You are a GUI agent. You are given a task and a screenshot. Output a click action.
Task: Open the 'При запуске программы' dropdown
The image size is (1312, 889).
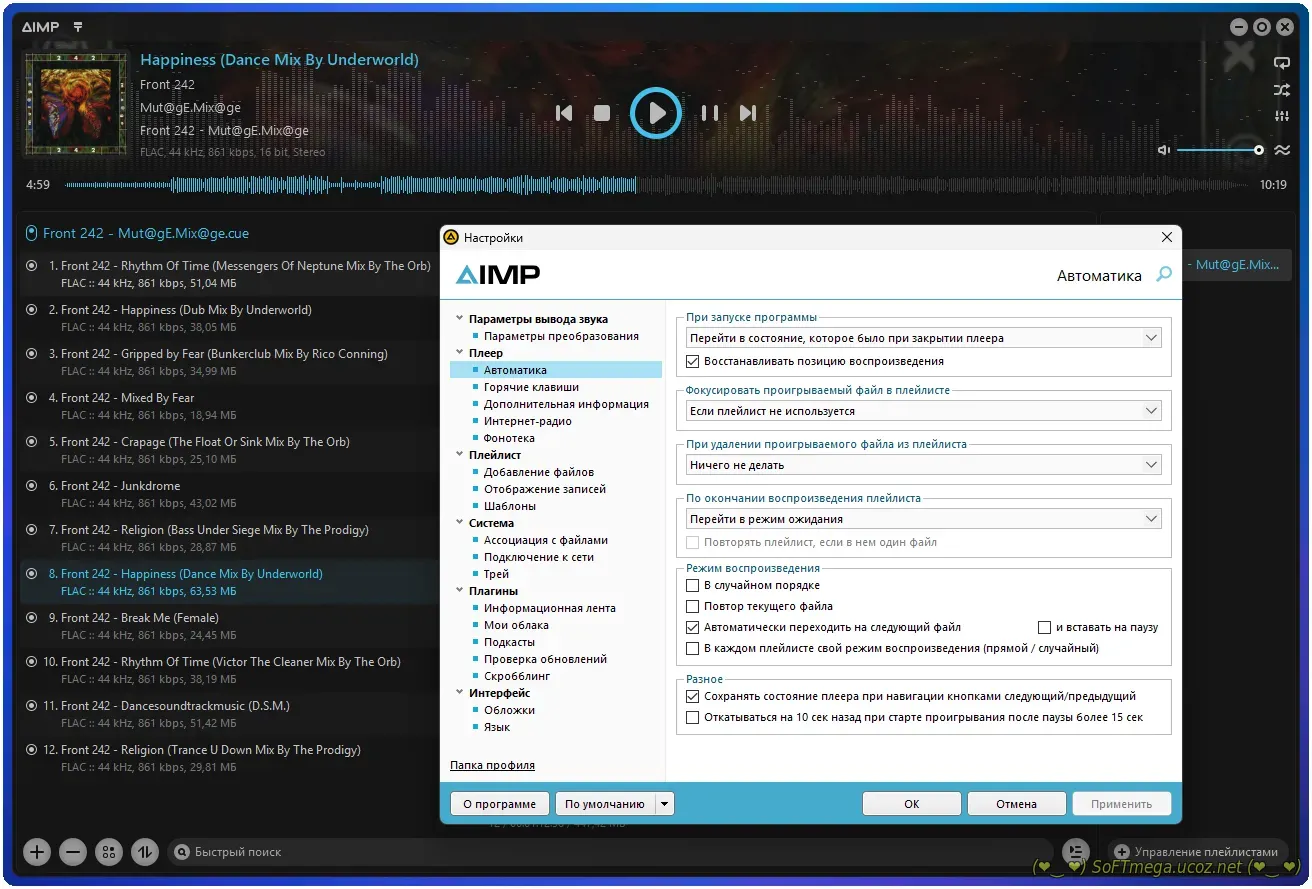(x=923, y=338)
